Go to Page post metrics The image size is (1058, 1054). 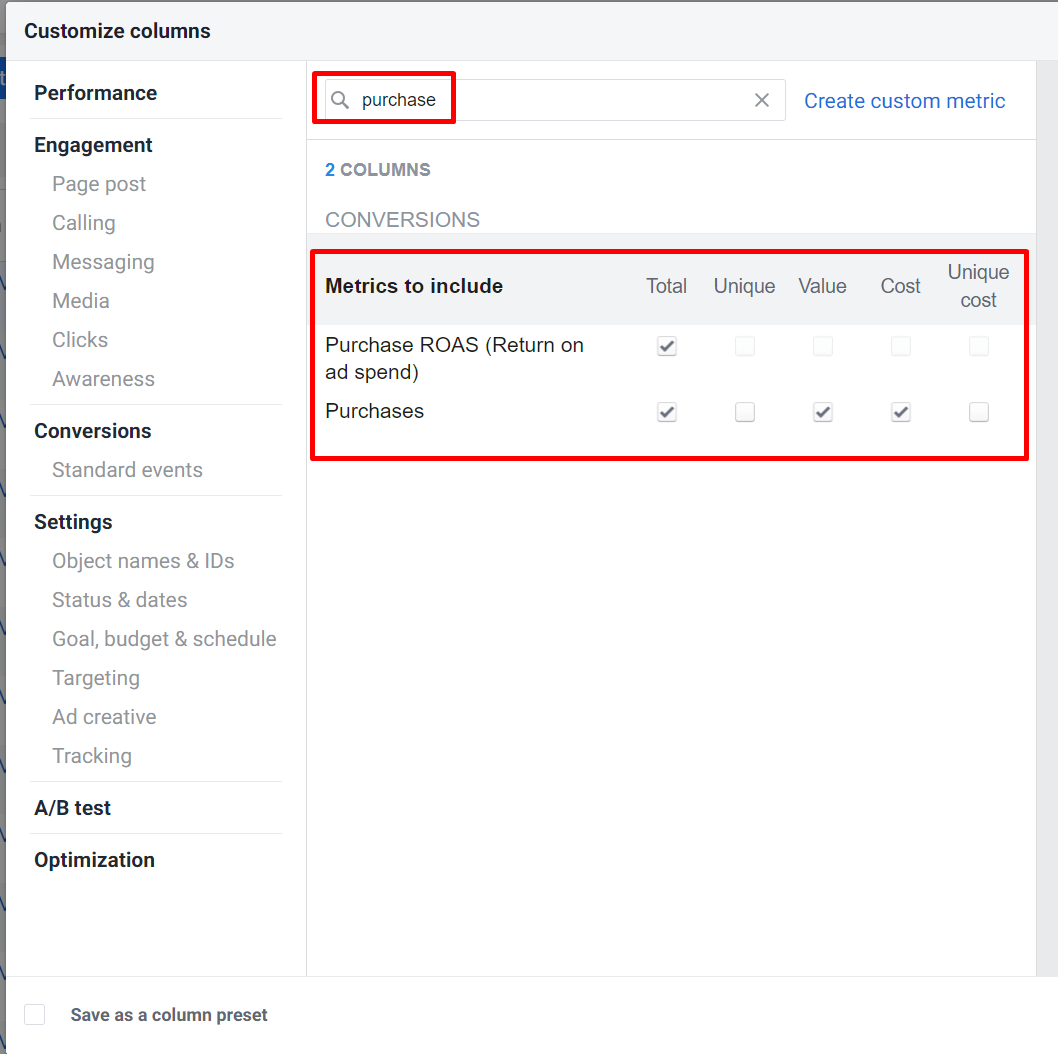tap(99, 184)
